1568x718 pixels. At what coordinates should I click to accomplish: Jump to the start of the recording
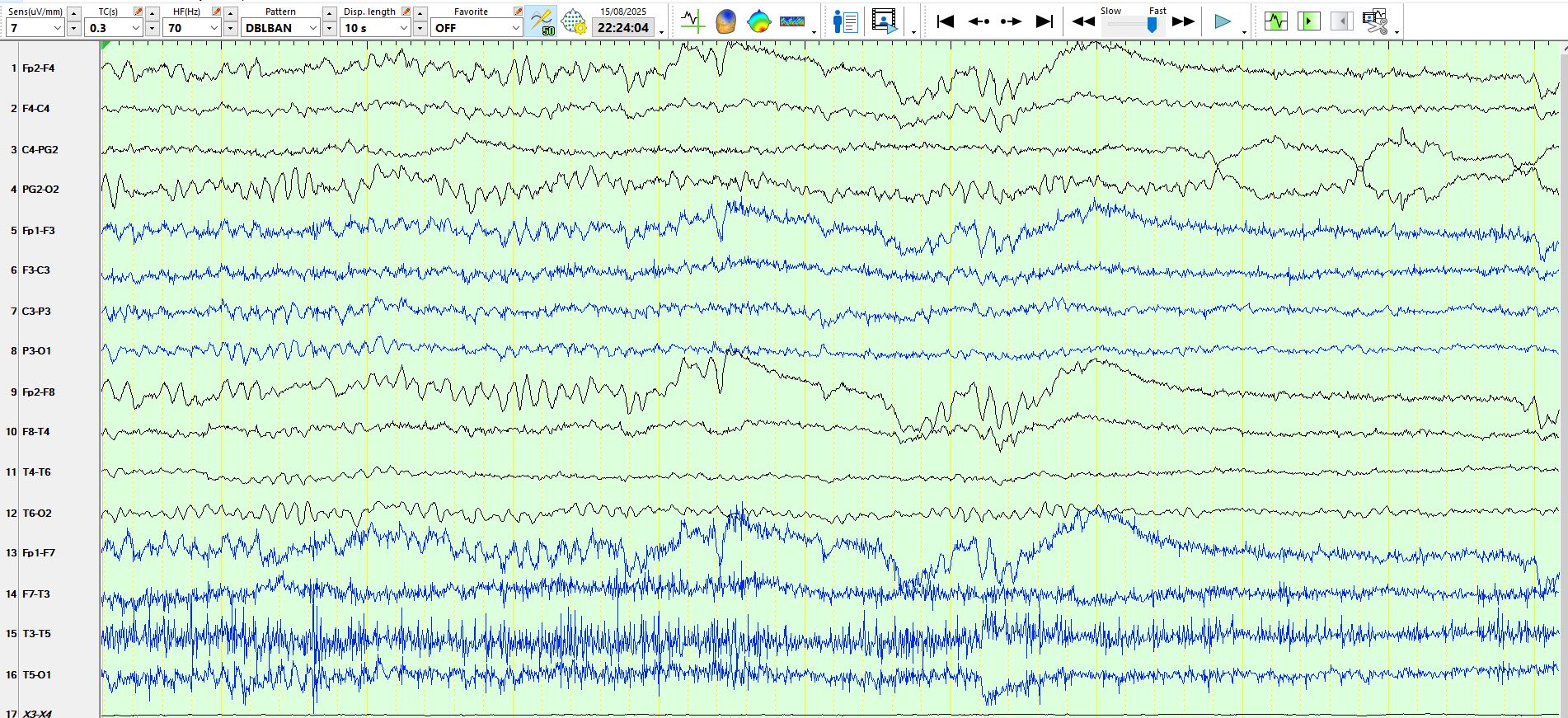(x=946, y=21)
